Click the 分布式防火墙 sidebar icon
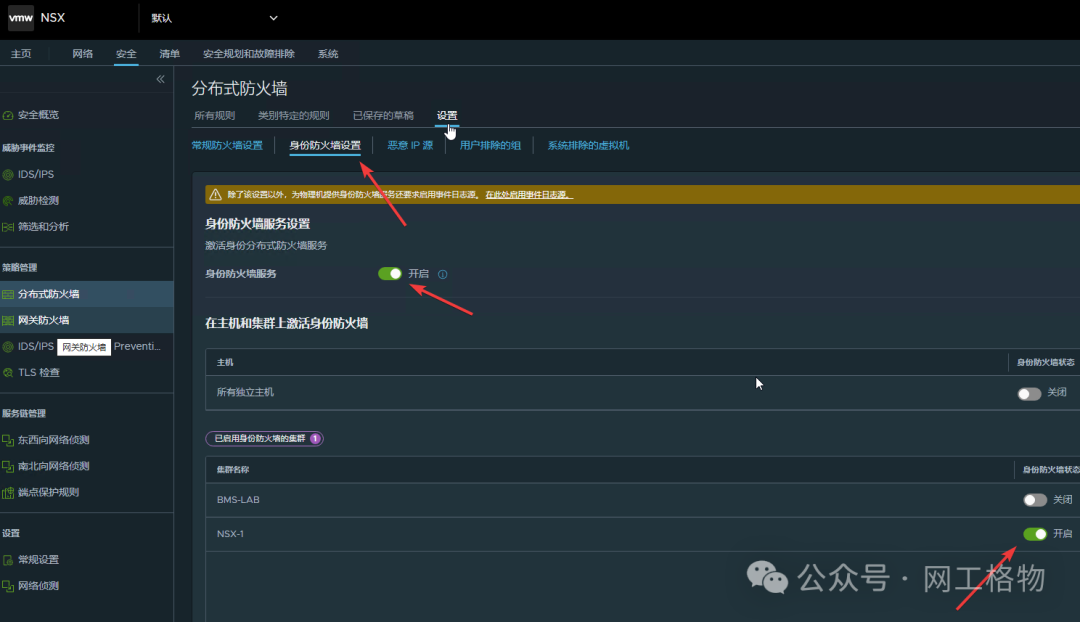Image resolution: width=1080 pixels, height=622 pixels. [8, 294]
